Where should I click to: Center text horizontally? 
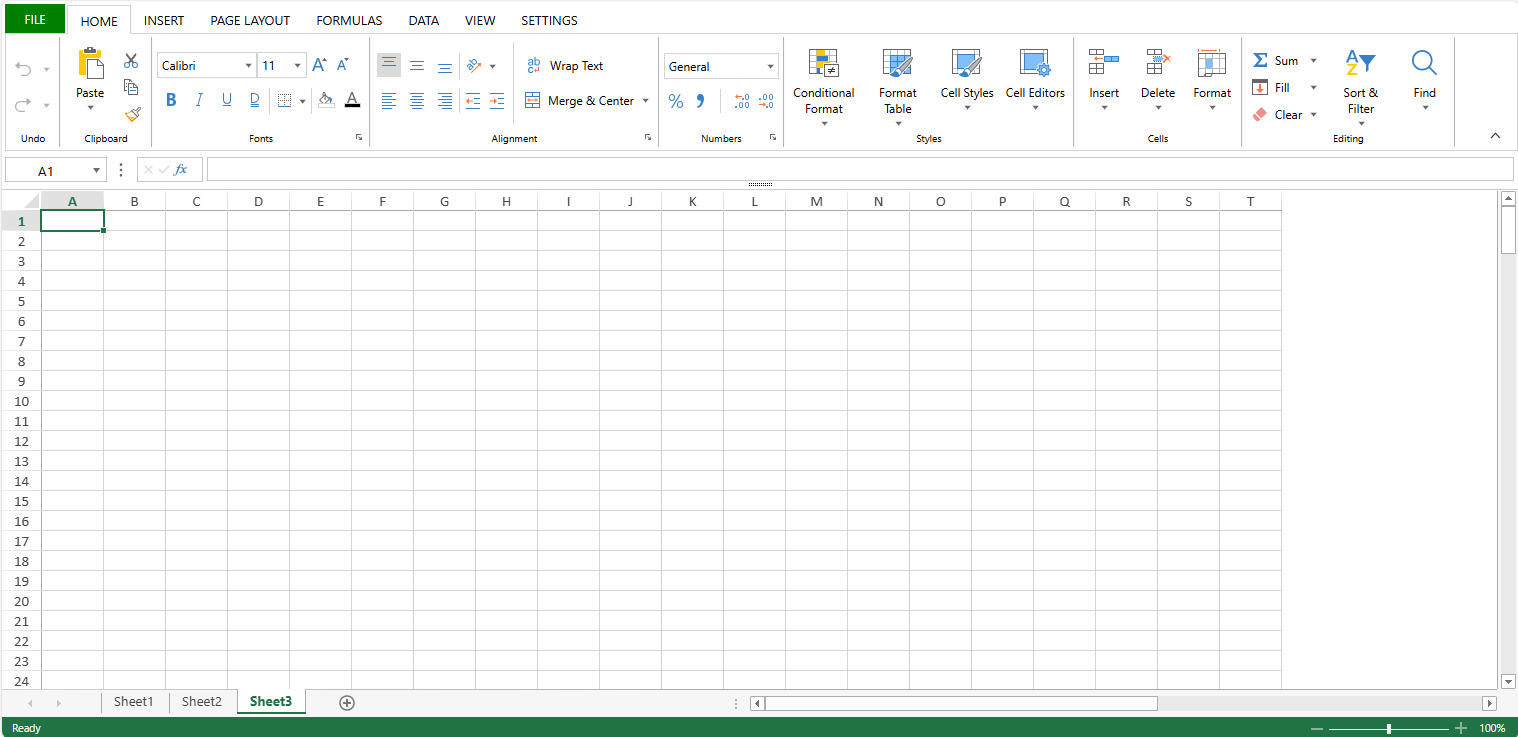417,101
